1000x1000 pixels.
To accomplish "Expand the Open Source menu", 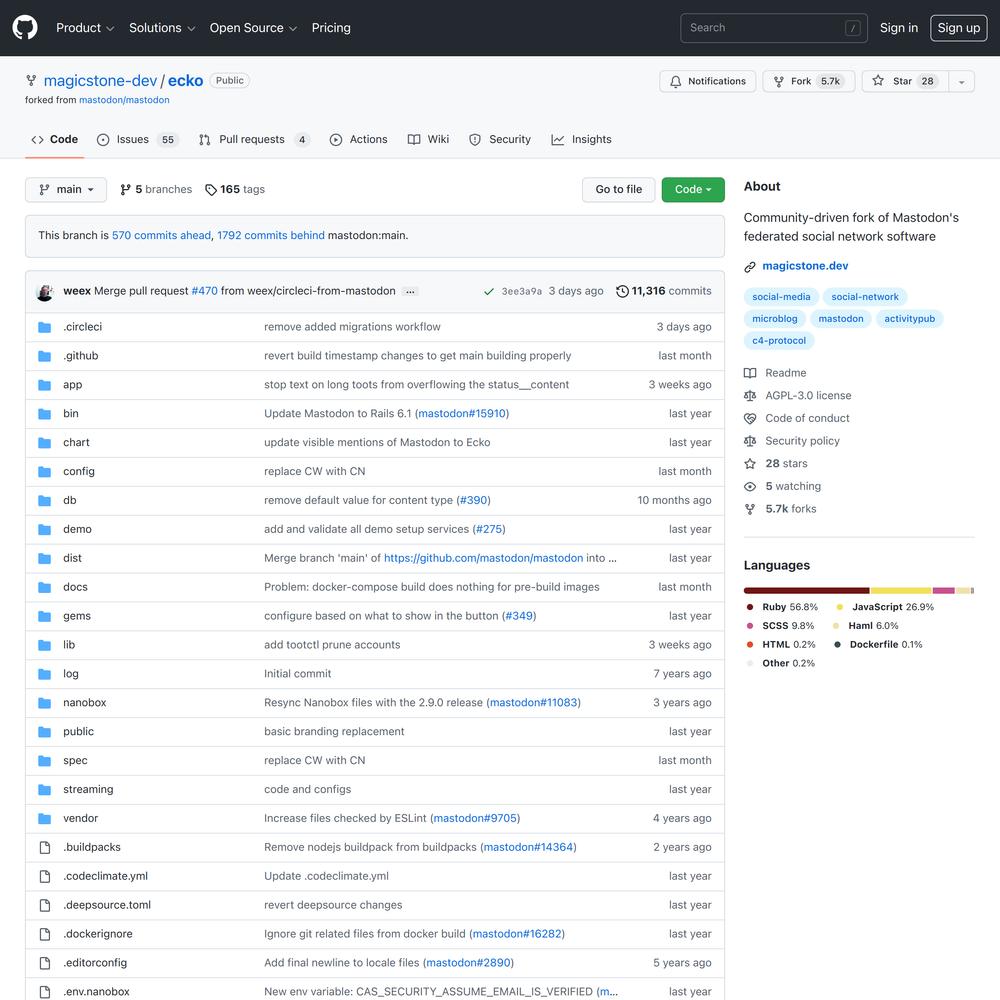I will click(x=253, y=28).
